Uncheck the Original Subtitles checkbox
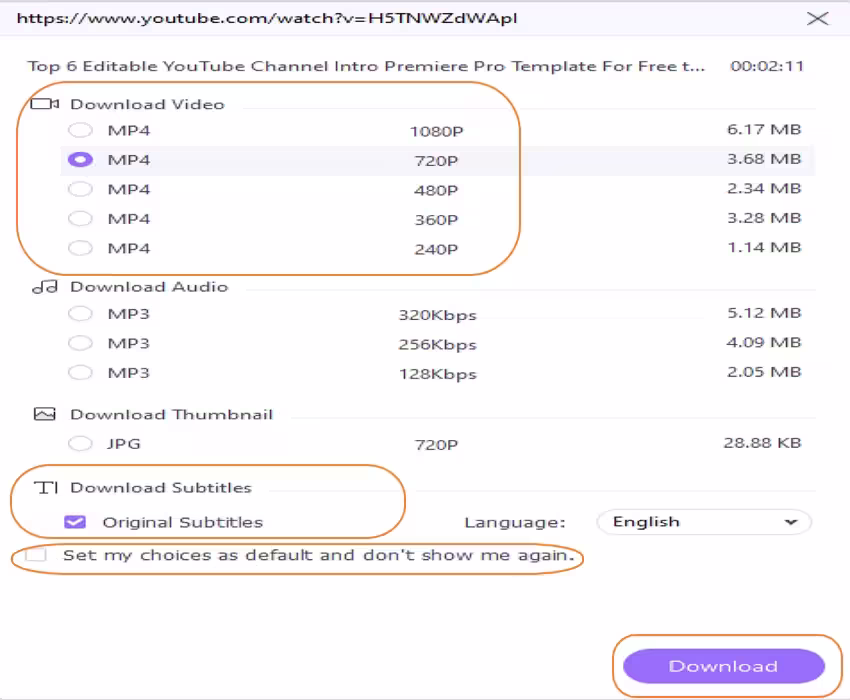Screen dimensions: 850x700 75,522
